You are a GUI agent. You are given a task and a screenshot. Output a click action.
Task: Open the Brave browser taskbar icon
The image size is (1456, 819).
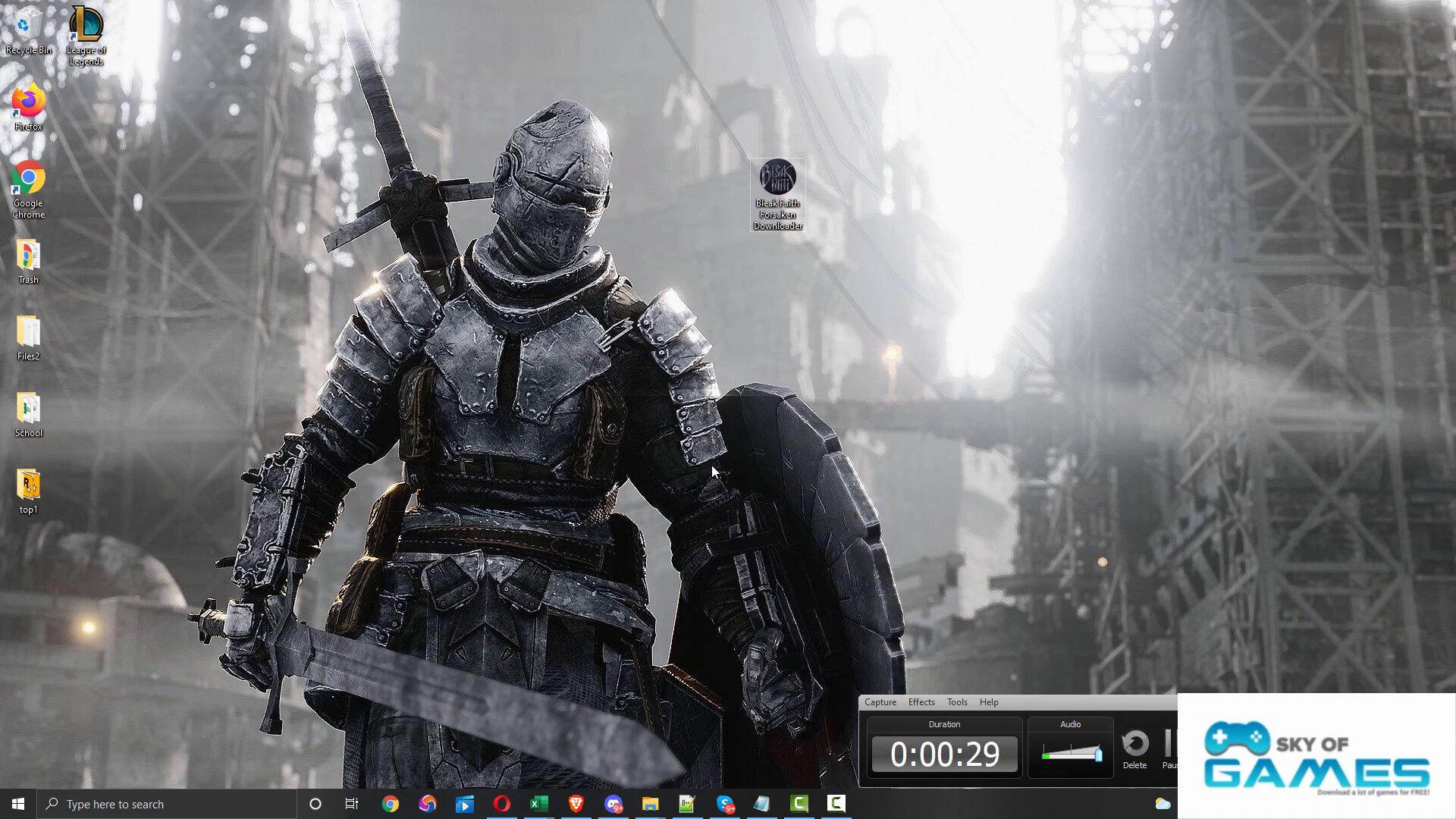[576, 804]
